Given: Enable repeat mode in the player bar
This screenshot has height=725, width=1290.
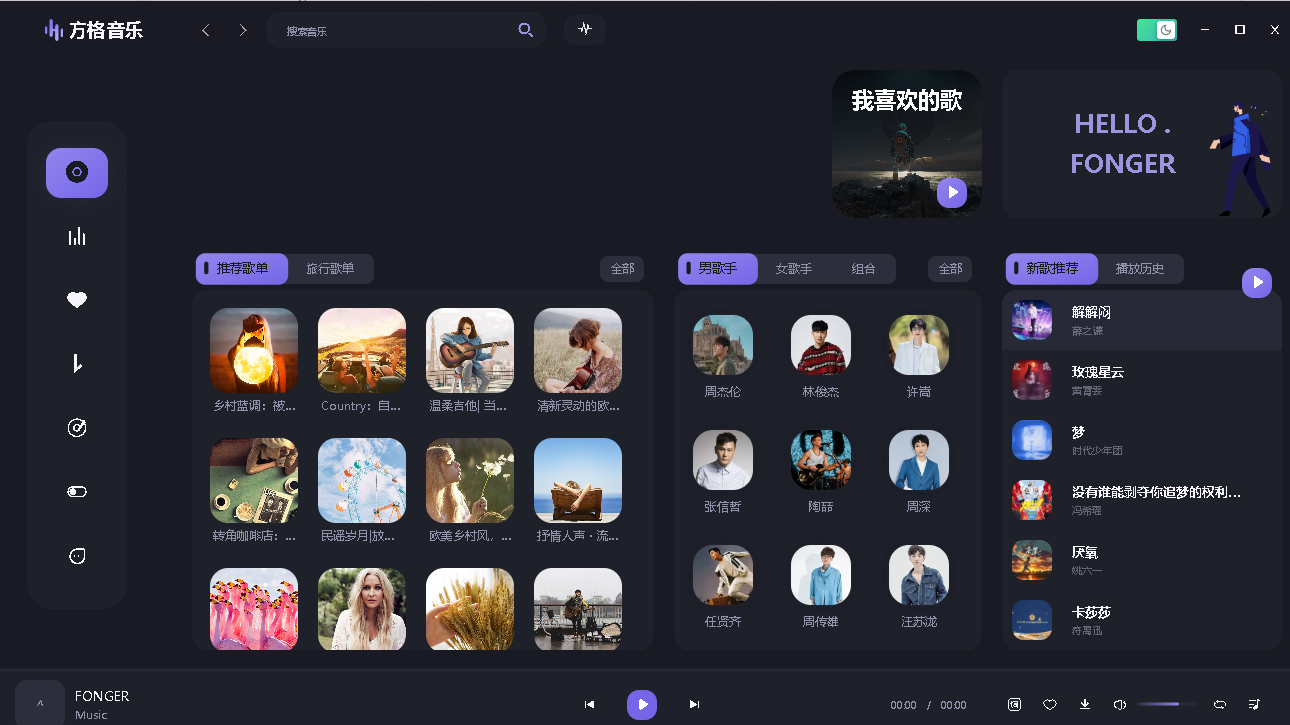Looking at the screenshot, I should (x=1219, y=705).
